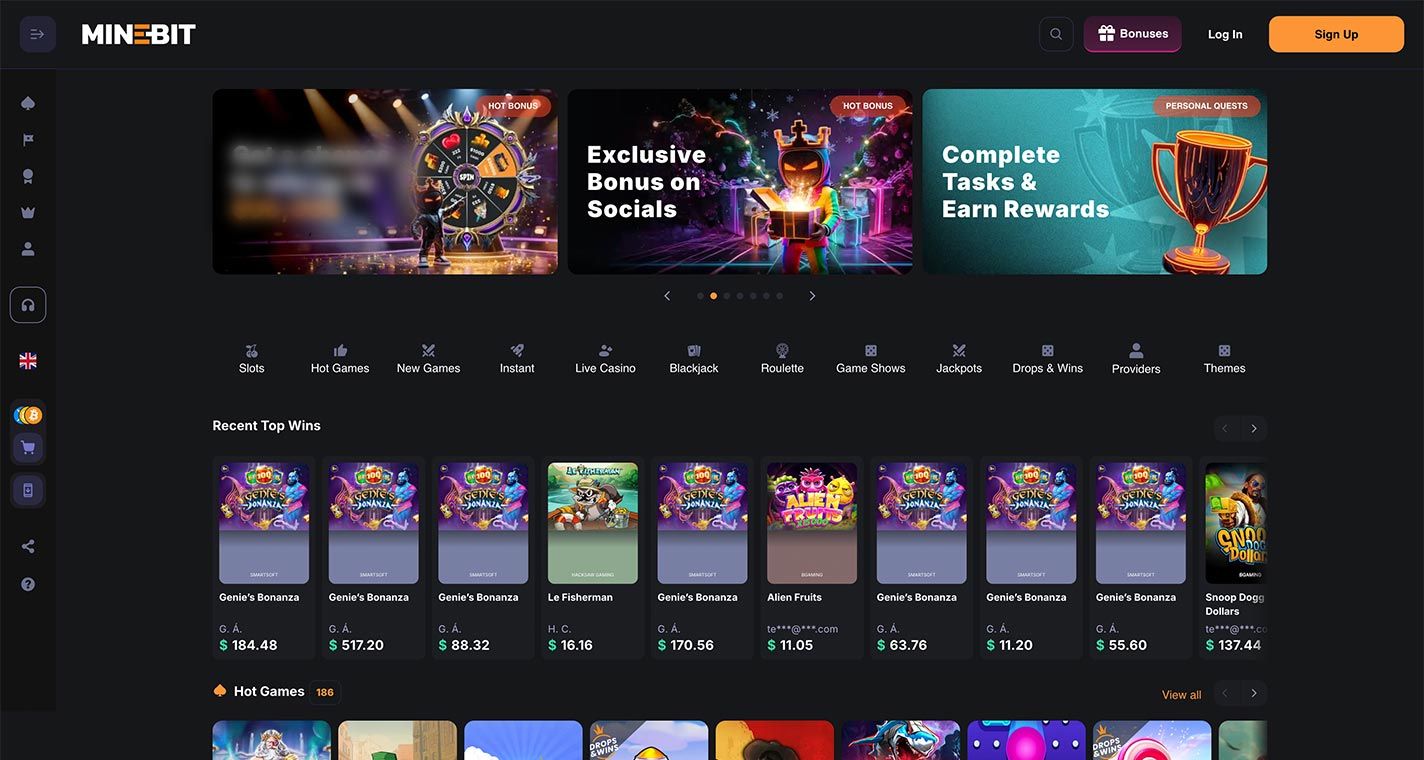Viewport: 1424px width, 760px height.
Task: Open the flag icon in sidebar
Action: click(x=28, y=140)
